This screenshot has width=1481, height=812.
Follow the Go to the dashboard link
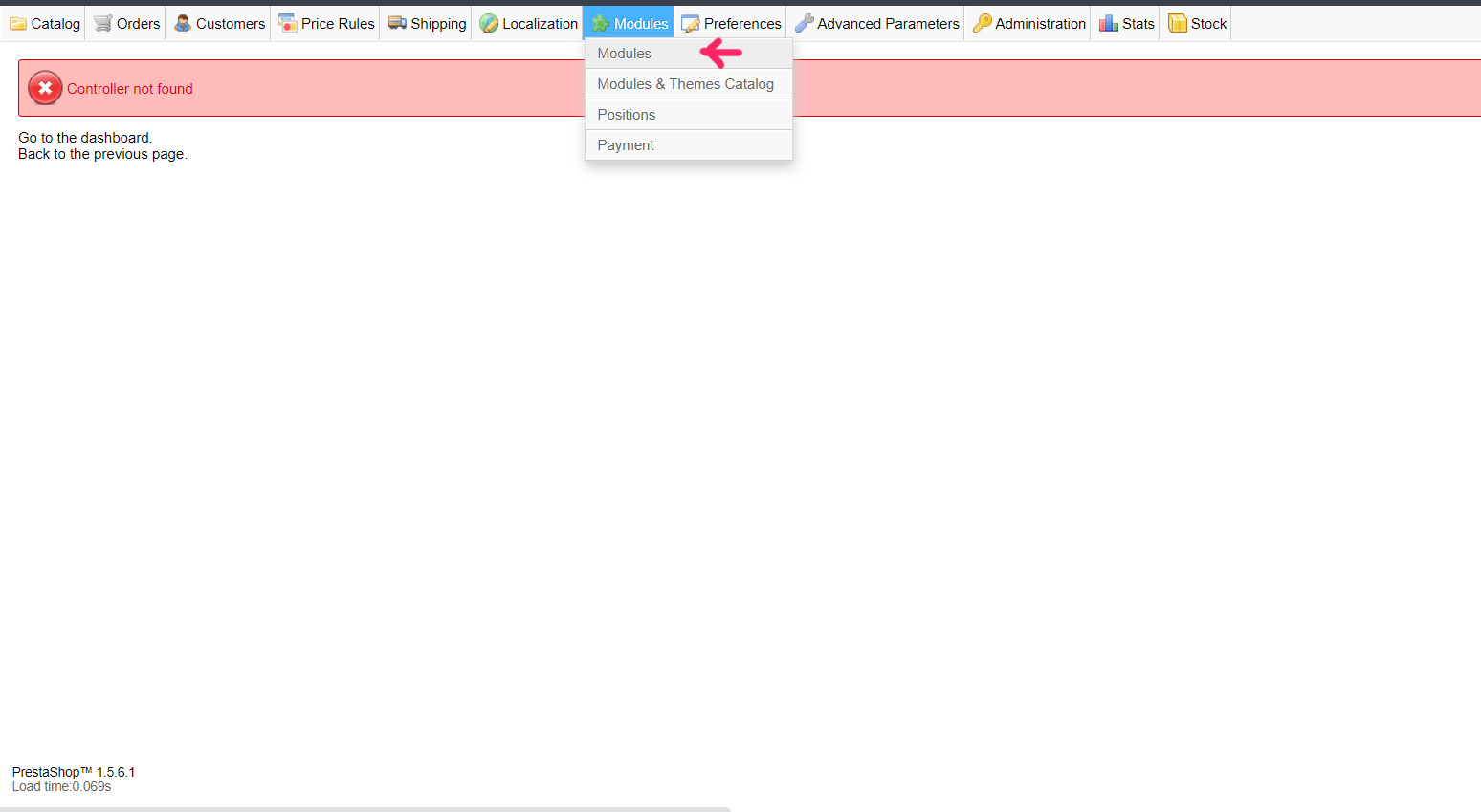point(84,138)
